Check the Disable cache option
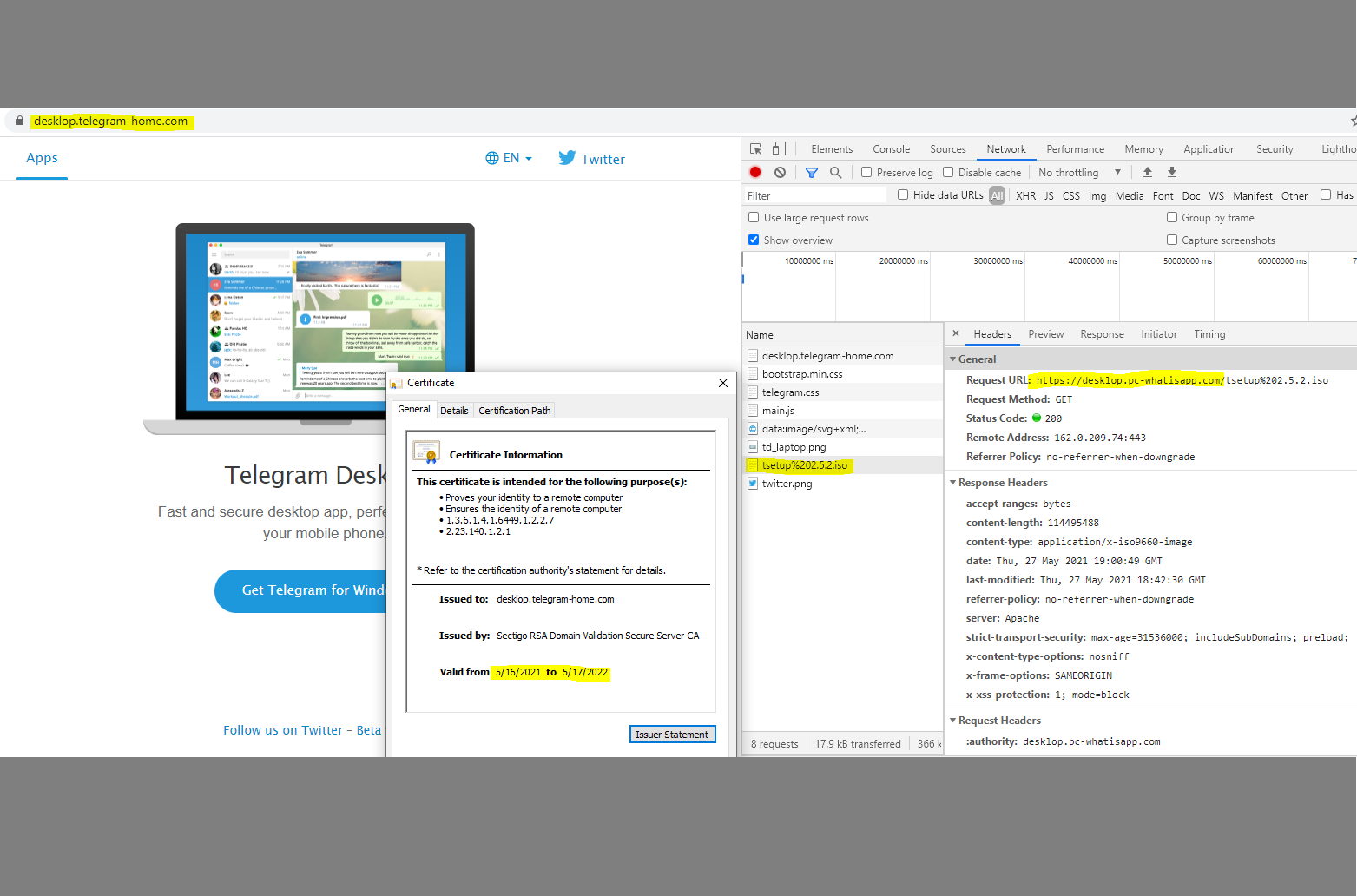The image size is (1357, 896). [946, 172]
